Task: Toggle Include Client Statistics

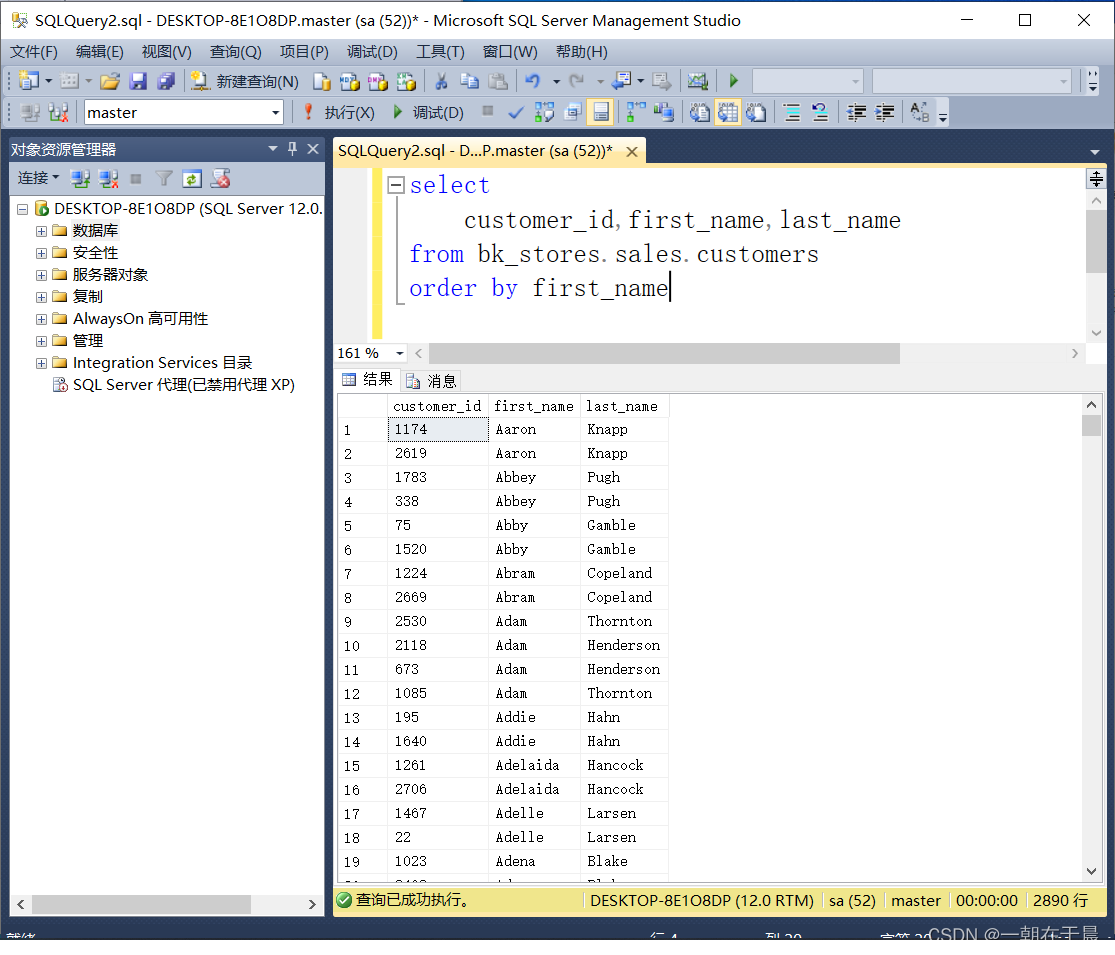Action: [664, 112]
